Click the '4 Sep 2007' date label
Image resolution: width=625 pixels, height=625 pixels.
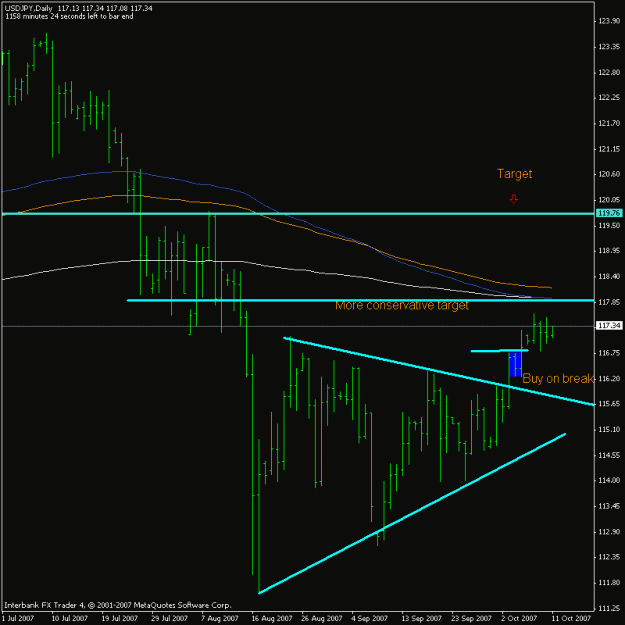(x=369, y=618)
